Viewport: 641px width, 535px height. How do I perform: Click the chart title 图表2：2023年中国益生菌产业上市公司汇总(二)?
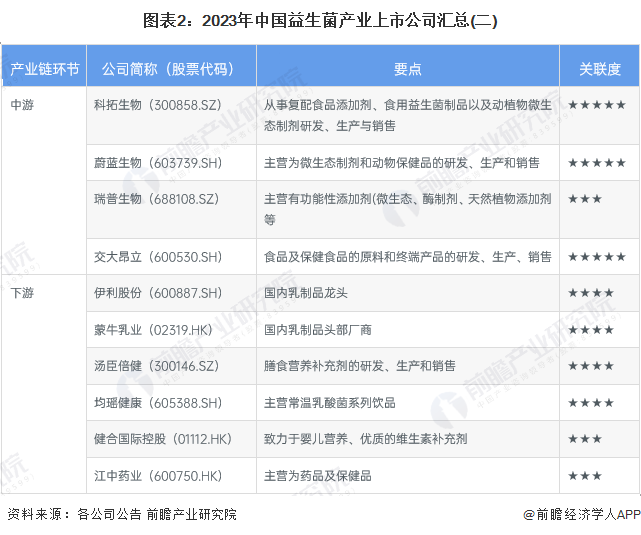[320, 20]
